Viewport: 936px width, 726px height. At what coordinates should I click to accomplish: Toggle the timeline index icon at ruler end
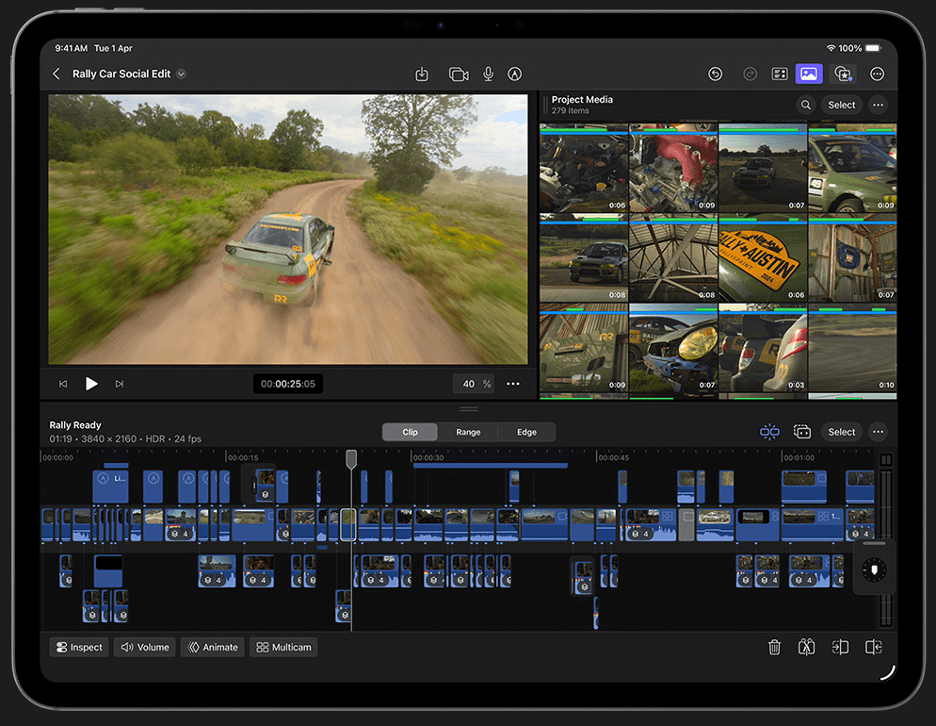tap(886, 460)
